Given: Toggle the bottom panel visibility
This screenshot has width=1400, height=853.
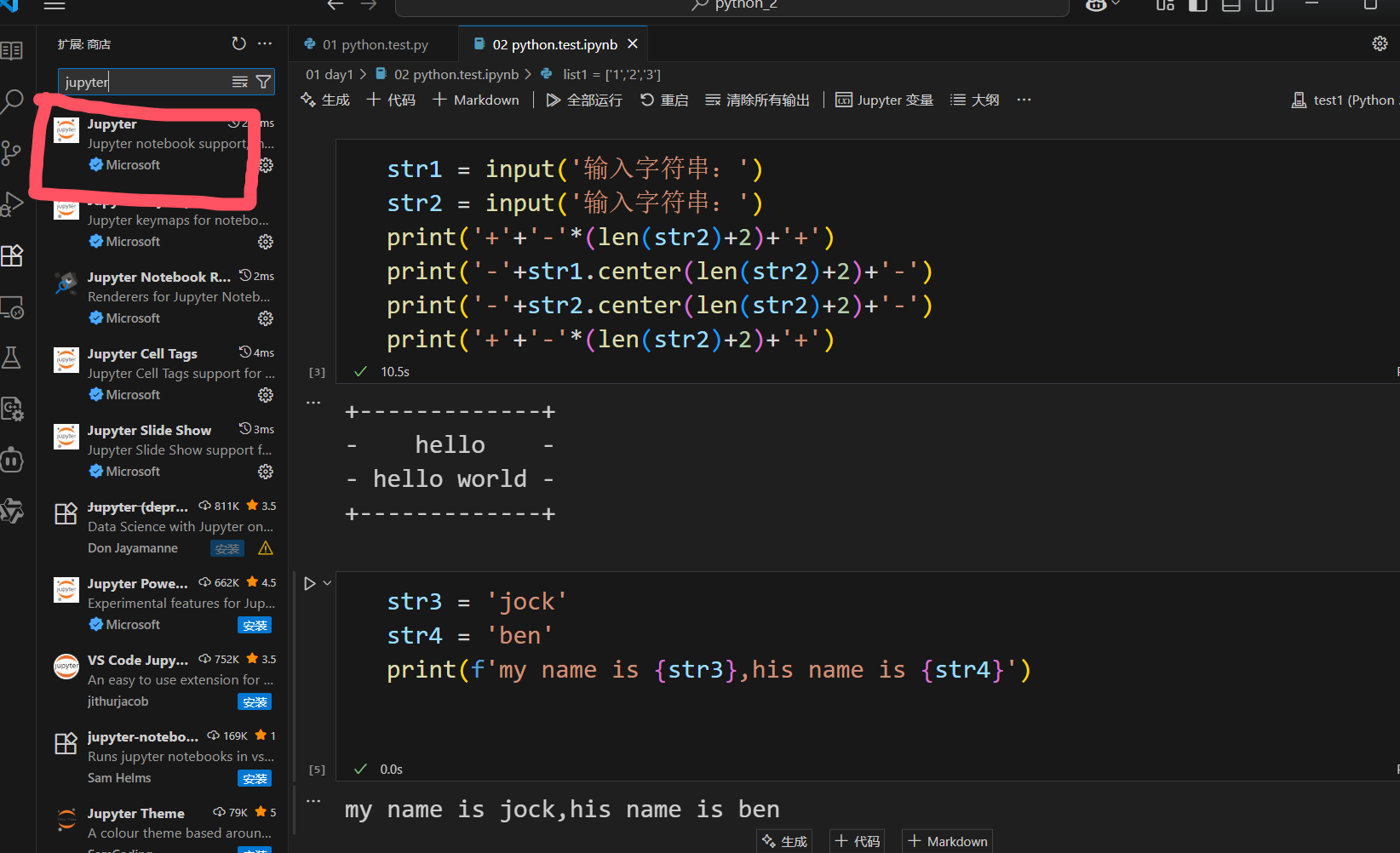Looking at the screenshot, I should point(1231,6).
